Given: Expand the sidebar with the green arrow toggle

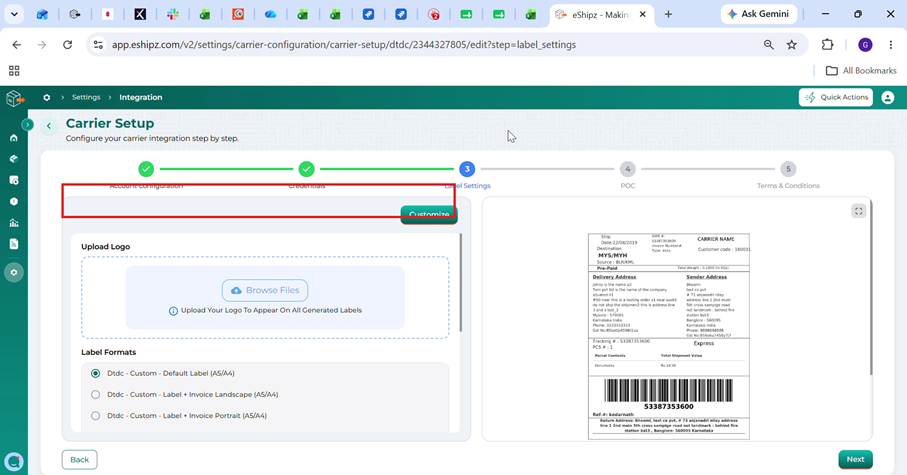Looking at the screenshot, I should click(27, 124).
